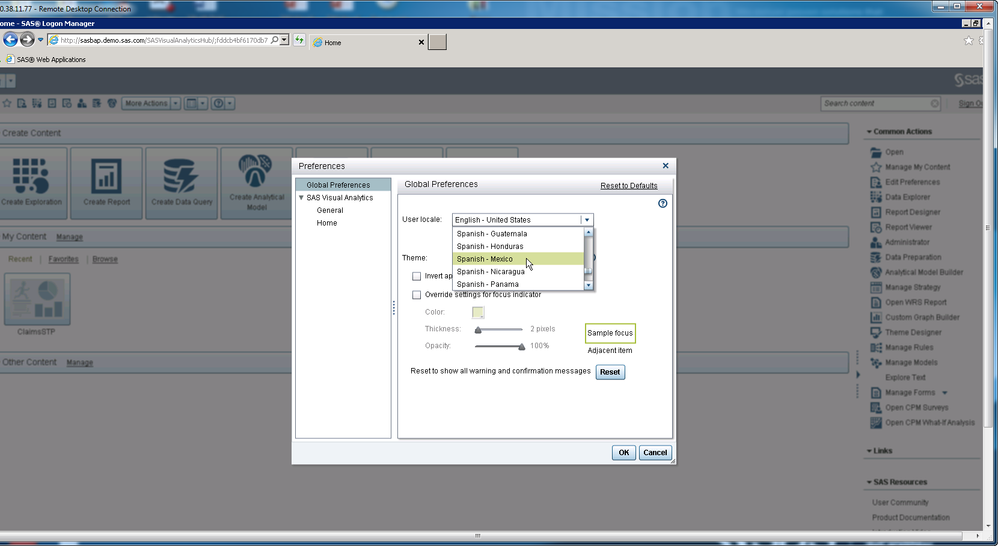Open the view layout dropdown arrow
The image size is (998, 546).
tap(202, 103)
